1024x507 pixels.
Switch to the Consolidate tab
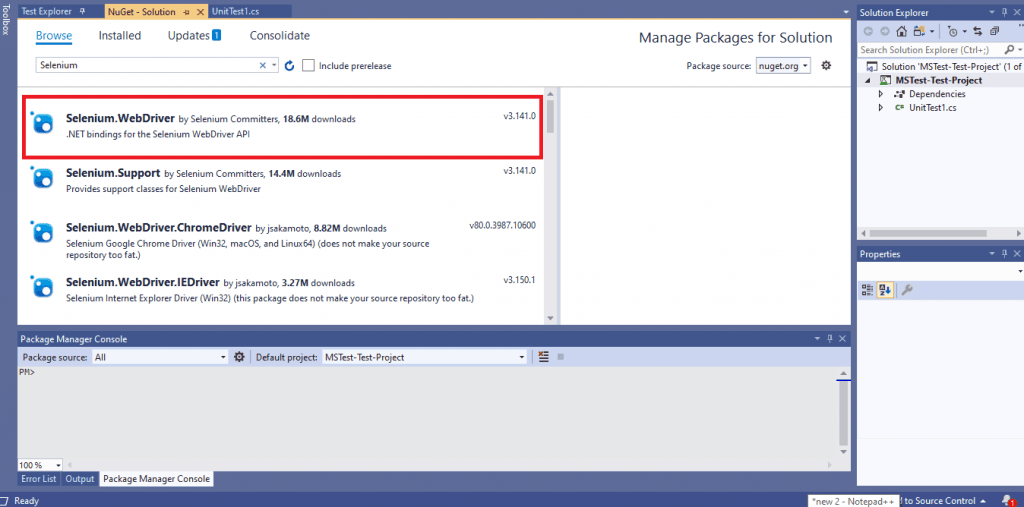280,36
